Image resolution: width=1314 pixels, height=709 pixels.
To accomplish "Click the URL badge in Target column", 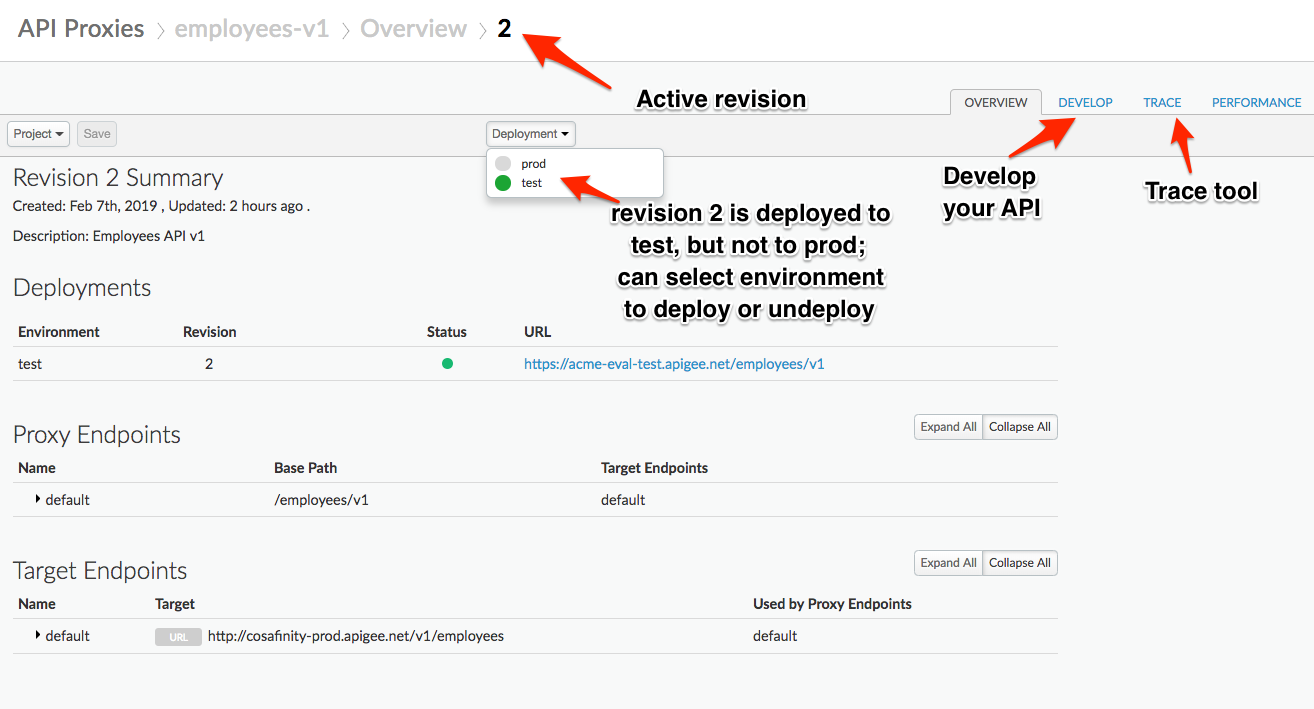I will point(178,637).
